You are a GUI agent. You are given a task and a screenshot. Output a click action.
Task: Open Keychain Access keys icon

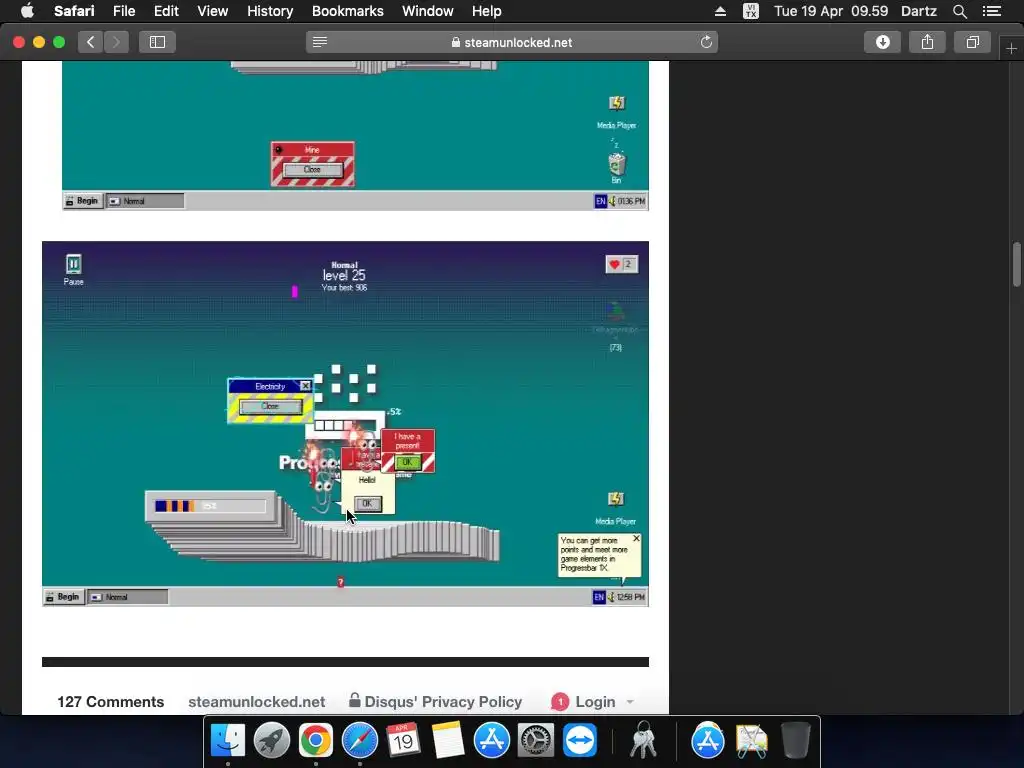(643, 741)
